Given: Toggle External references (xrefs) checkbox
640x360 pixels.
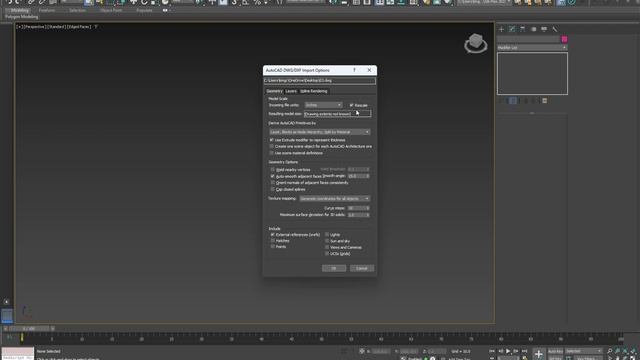Looking at the screenshot, I should (273, 235).
